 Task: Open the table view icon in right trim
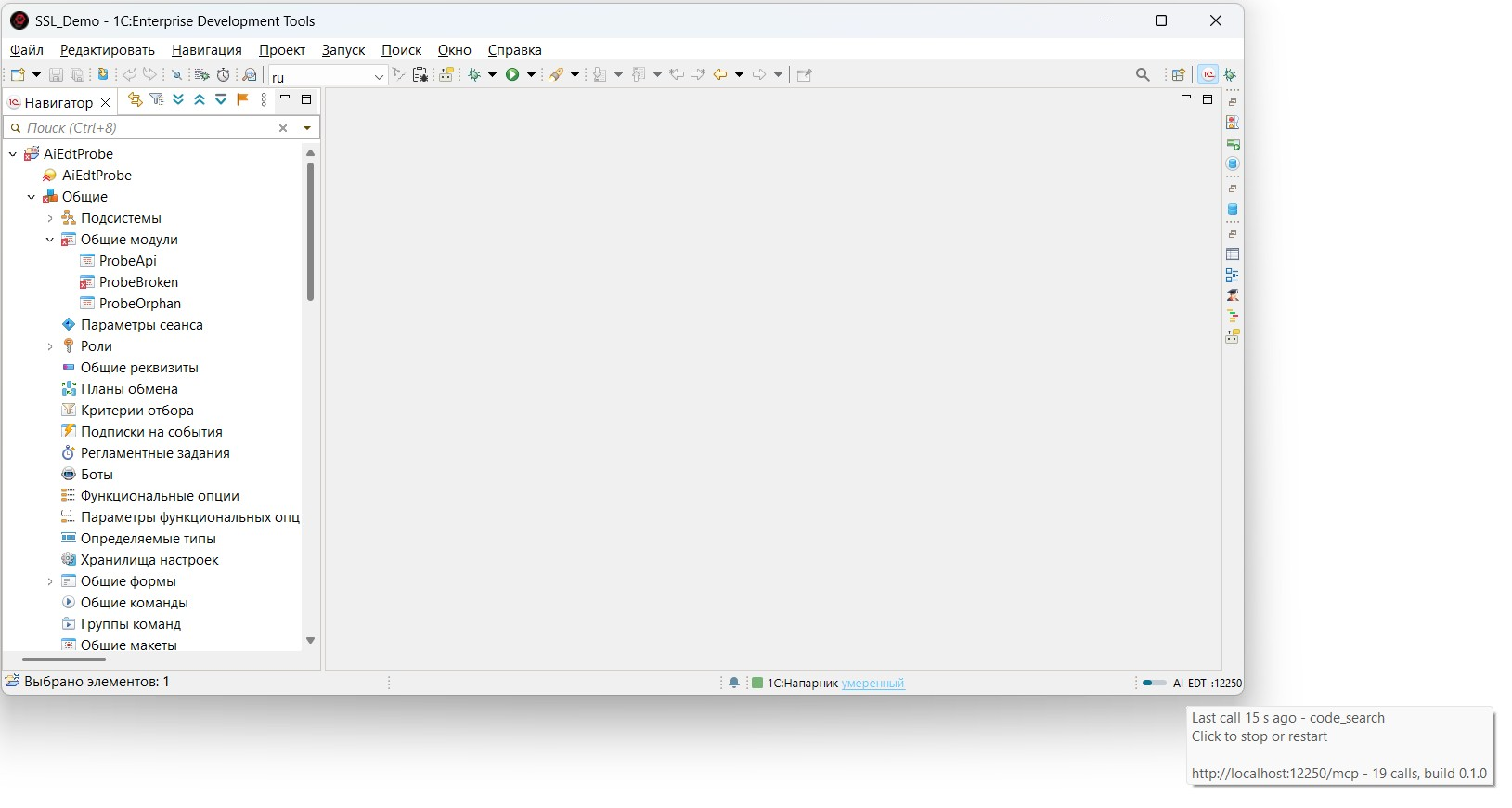point(1233,254)
